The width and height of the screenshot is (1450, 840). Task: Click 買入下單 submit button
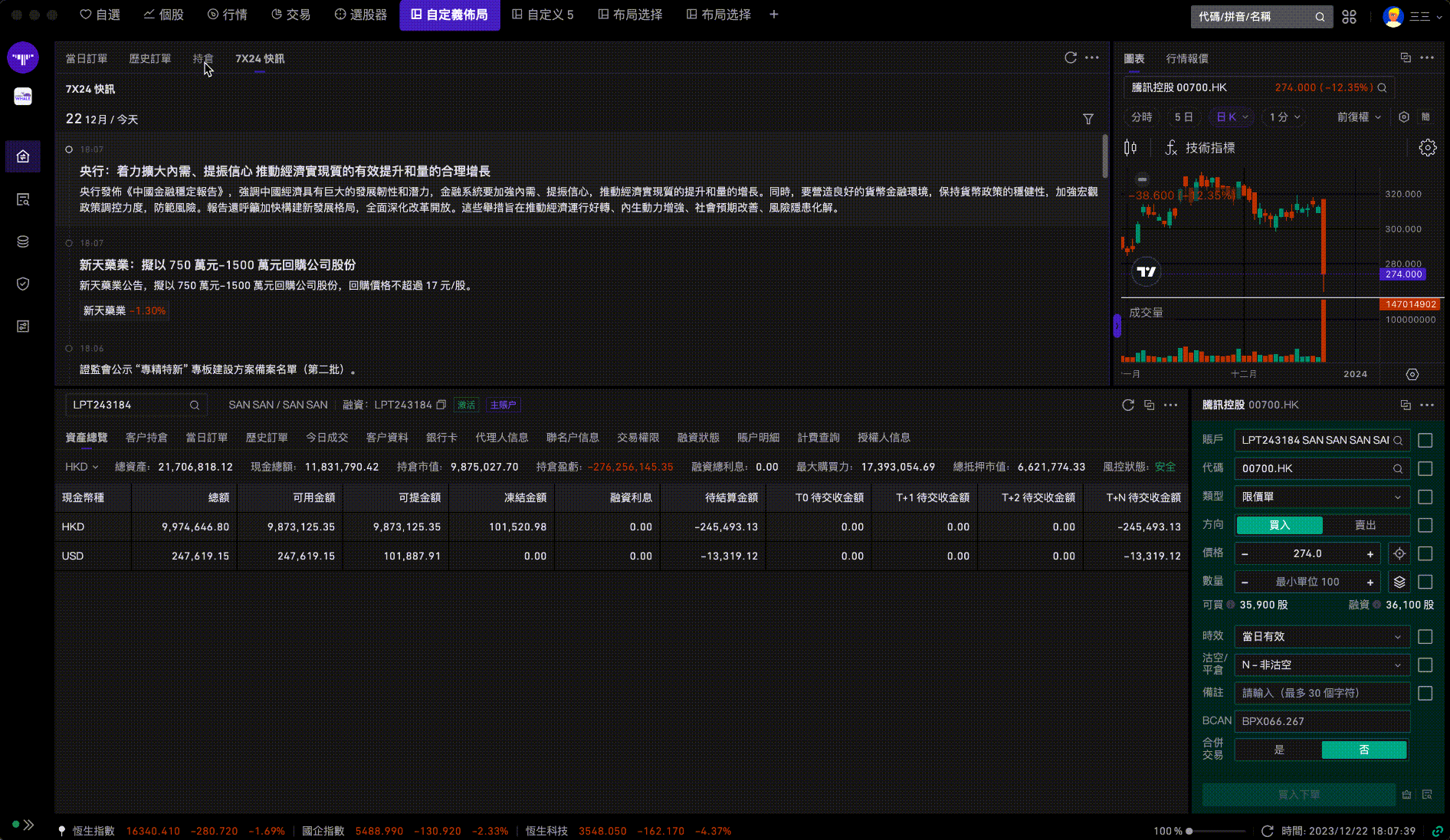1299,795
